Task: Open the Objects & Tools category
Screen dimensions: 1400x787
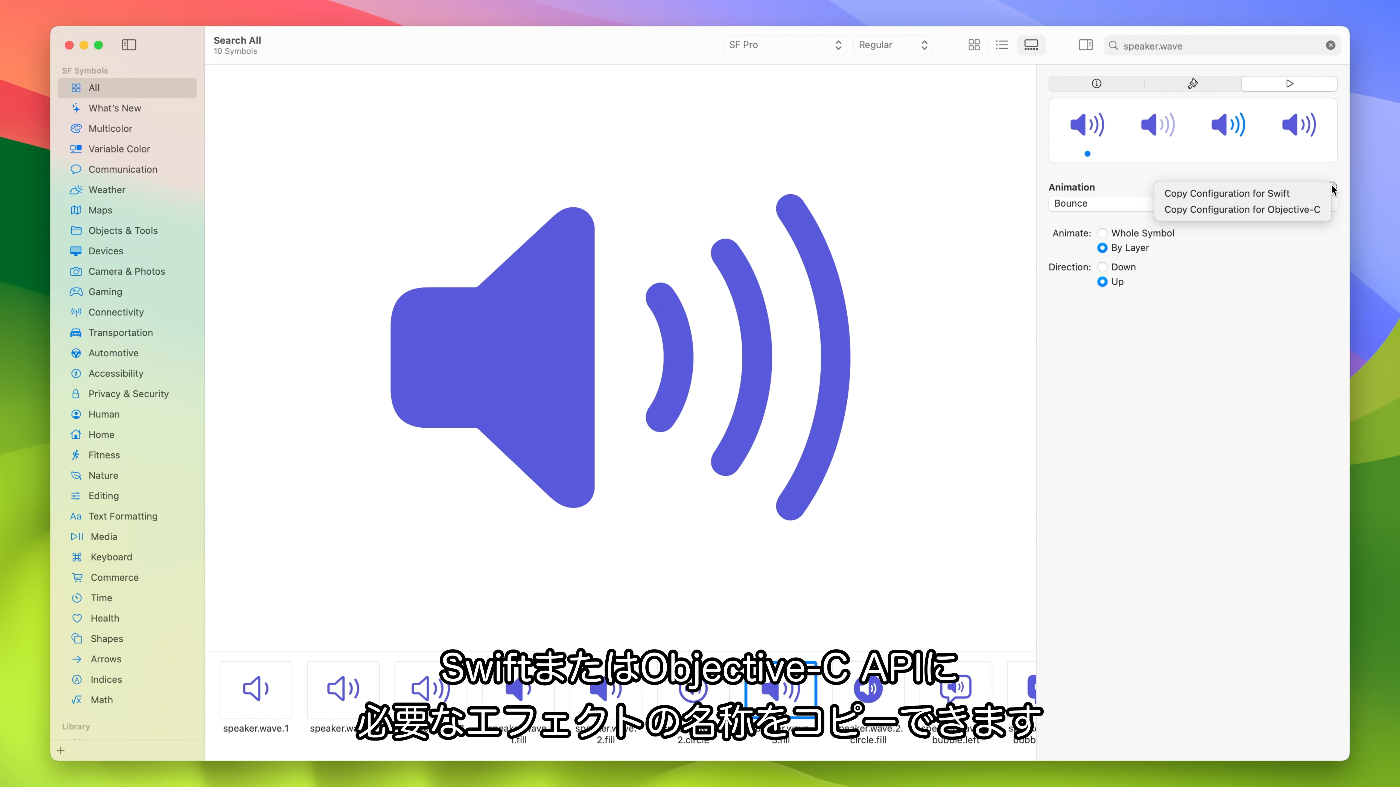Action: [127, 230]
